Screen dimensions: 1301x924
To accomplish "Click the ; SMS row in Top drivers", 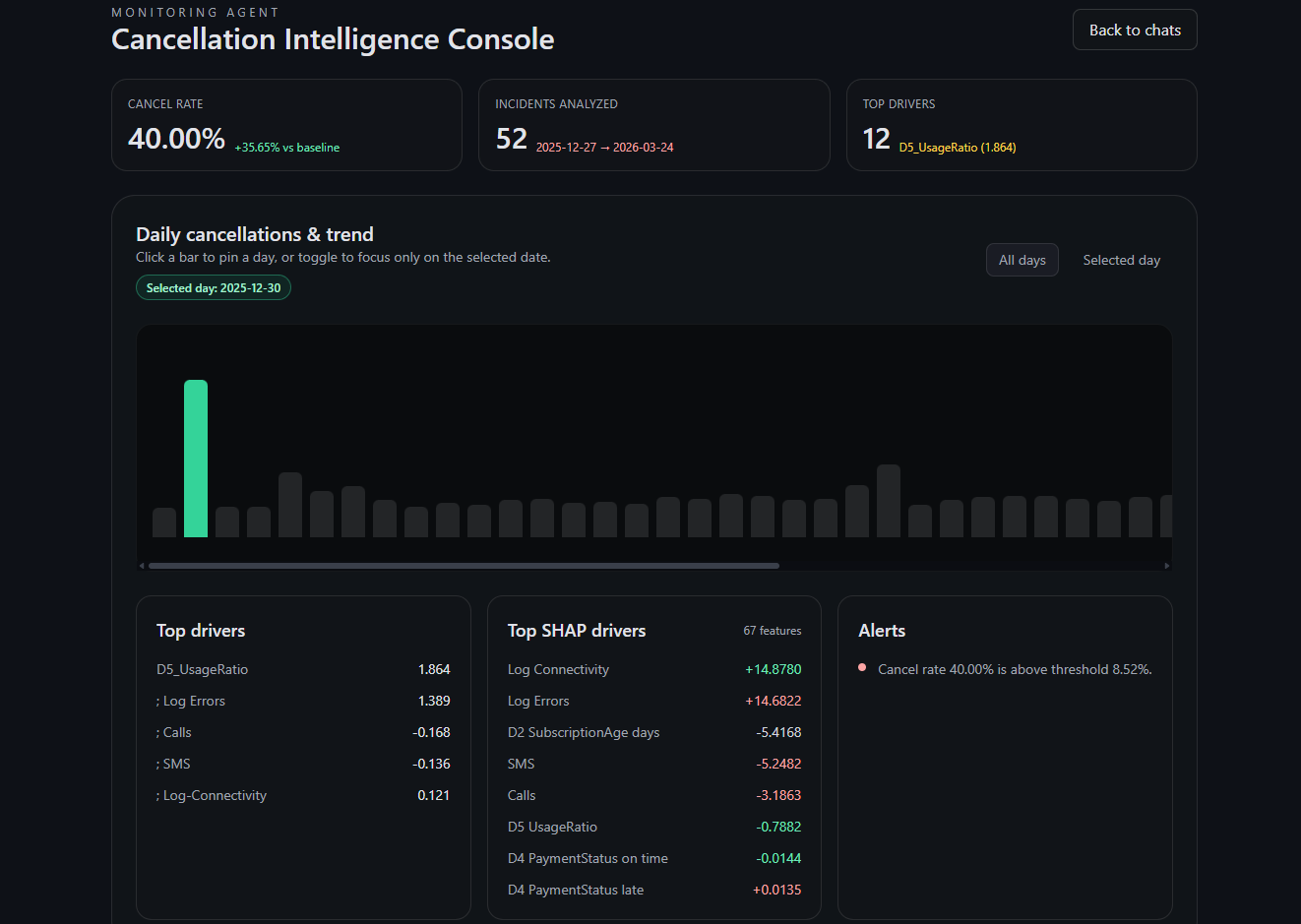I will [303, 764].
